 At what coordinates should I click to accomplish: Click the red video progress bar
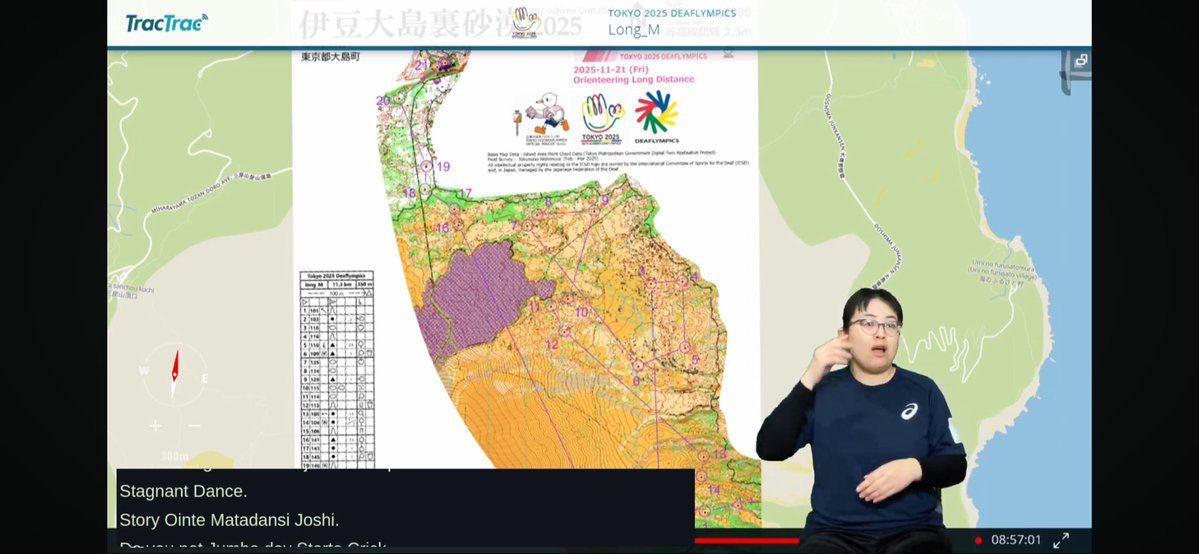[746, 540]
